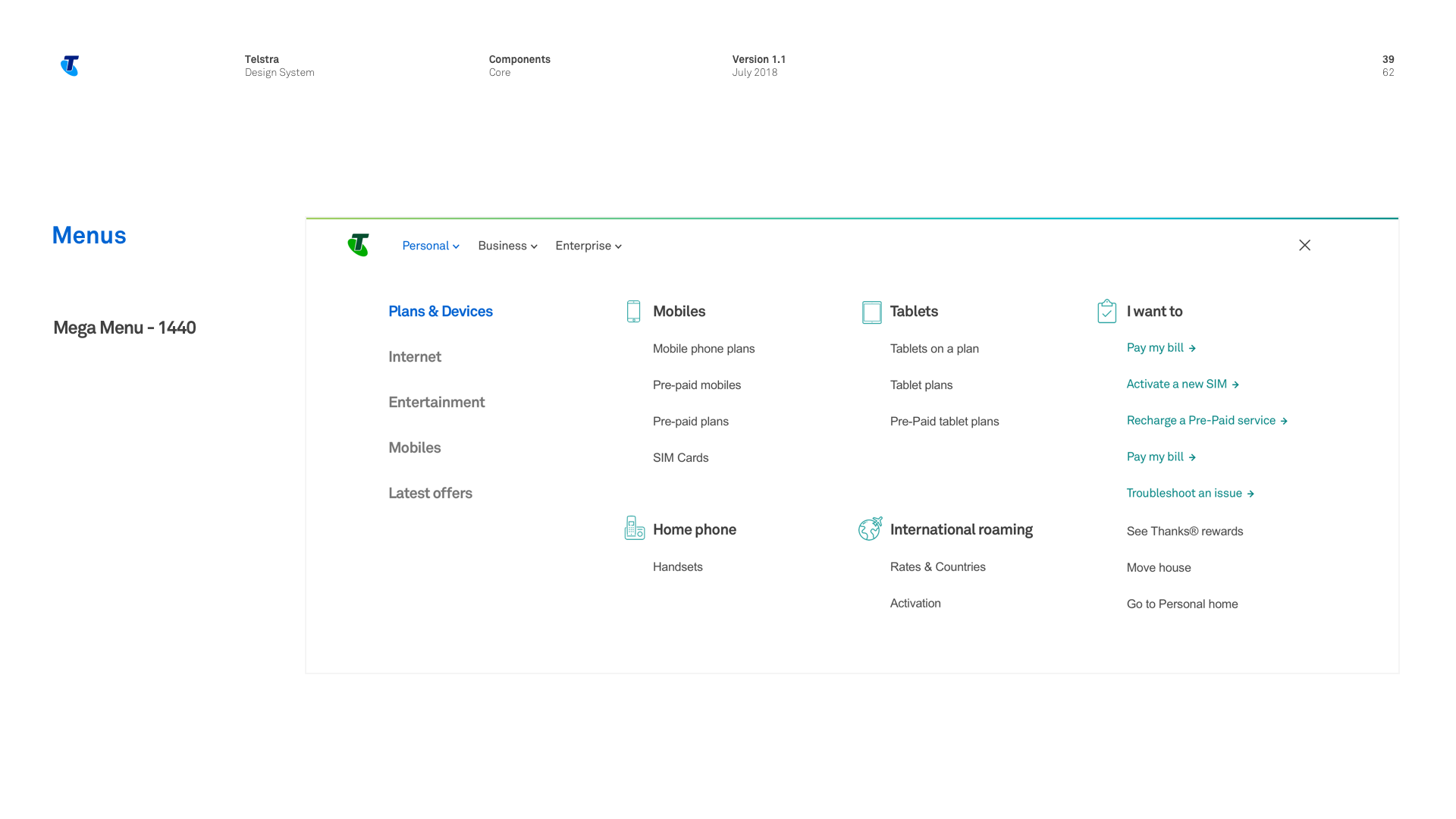
Task: Open Handsets link
Action: pos(678,567)
